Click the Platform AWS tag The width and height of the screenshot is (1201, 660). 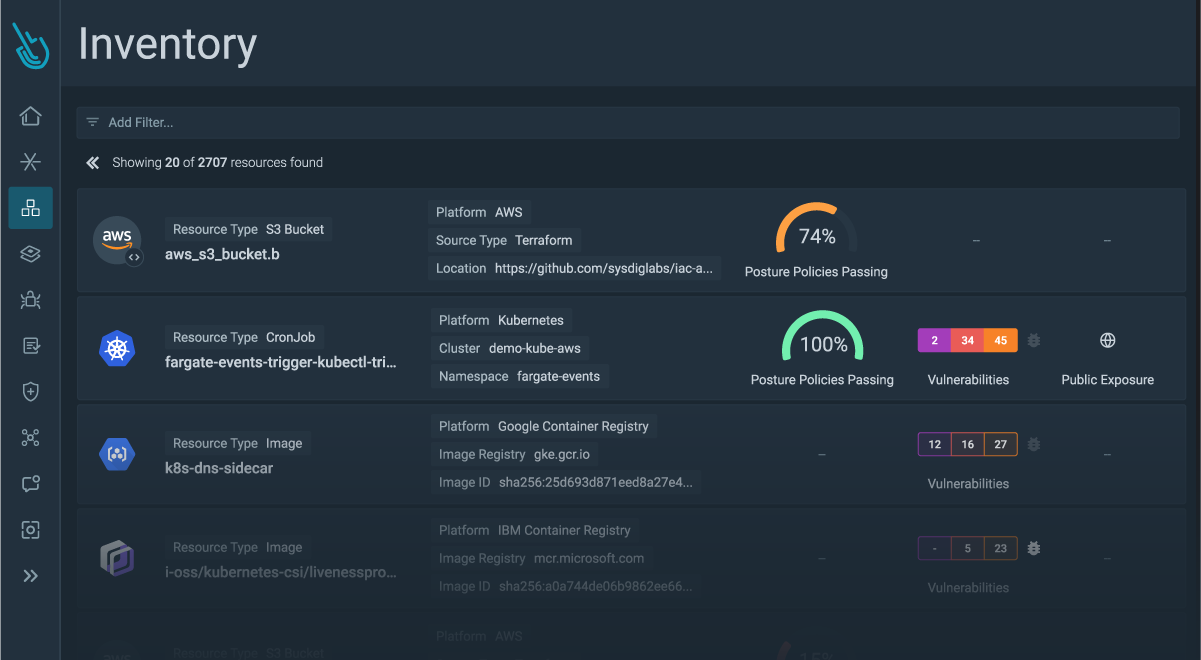tap(479, 212)
